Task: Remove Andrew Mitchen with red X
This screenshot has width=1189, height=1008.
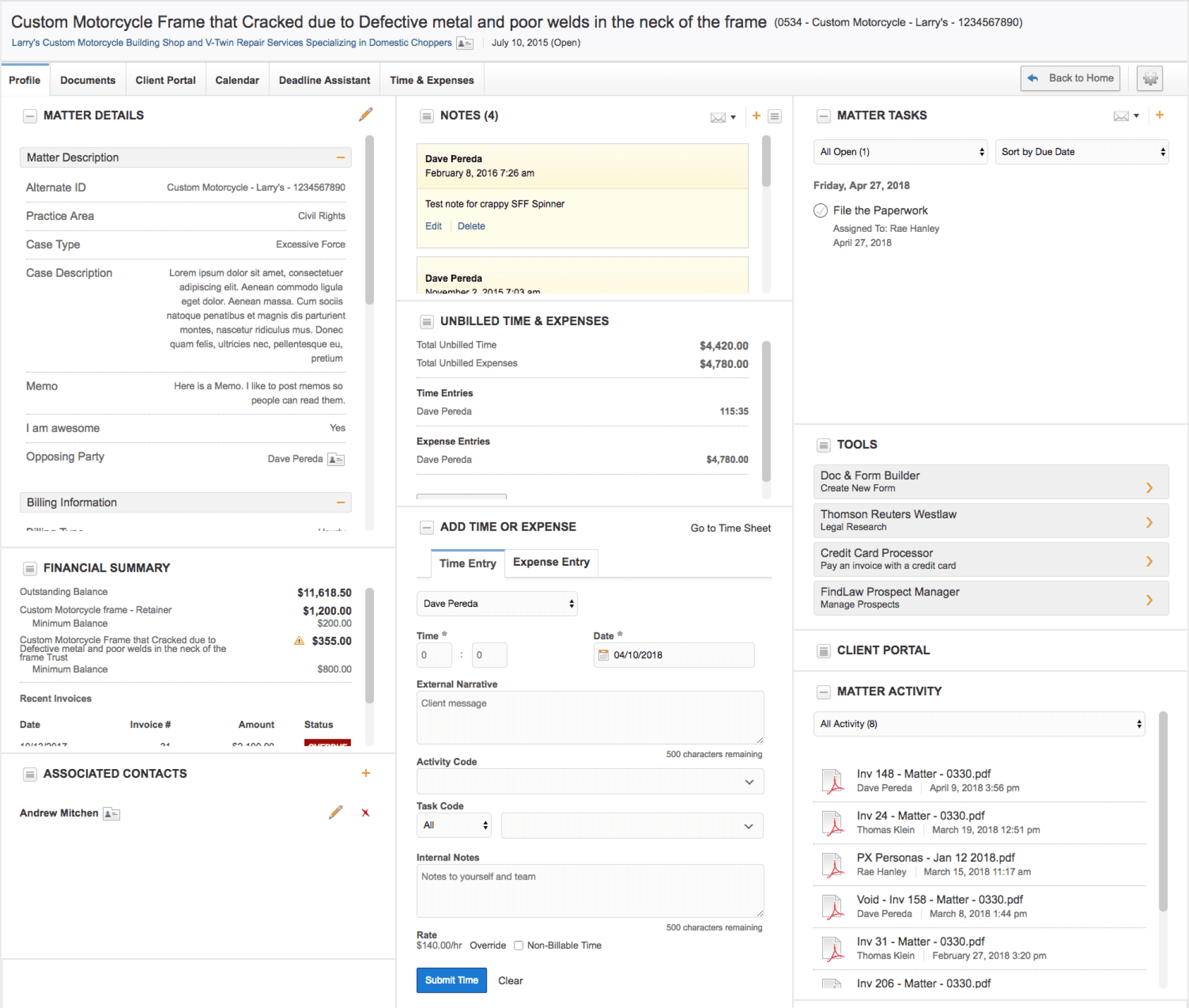Action: [x=366, y=812]
